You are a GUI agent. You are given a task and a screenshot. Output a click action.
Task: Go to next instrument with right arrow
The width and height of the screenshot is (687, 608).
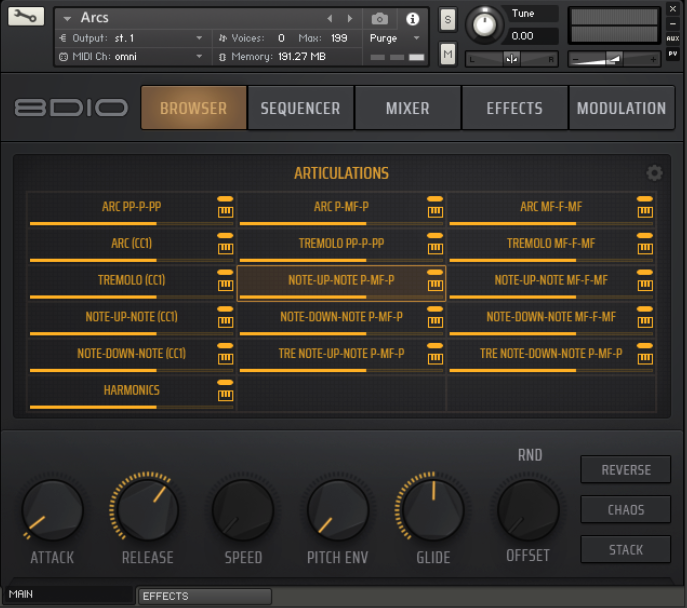coord(350,18)
